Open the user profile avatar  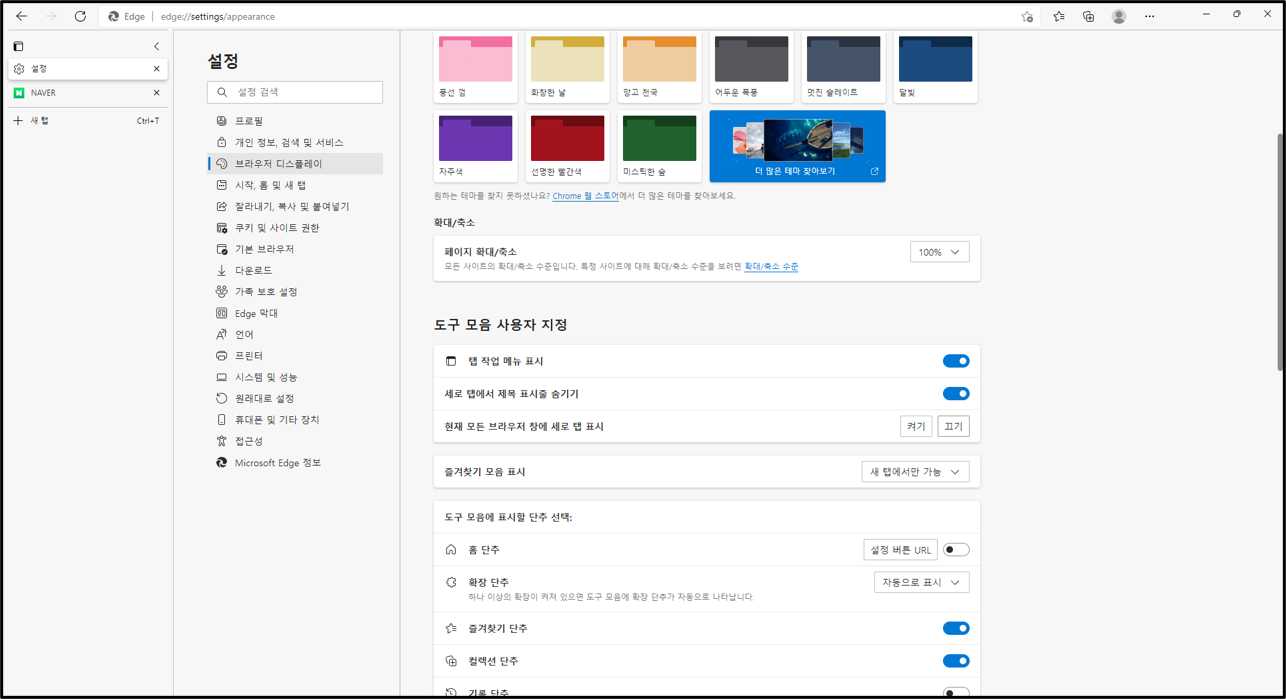tap(1119, 17)
